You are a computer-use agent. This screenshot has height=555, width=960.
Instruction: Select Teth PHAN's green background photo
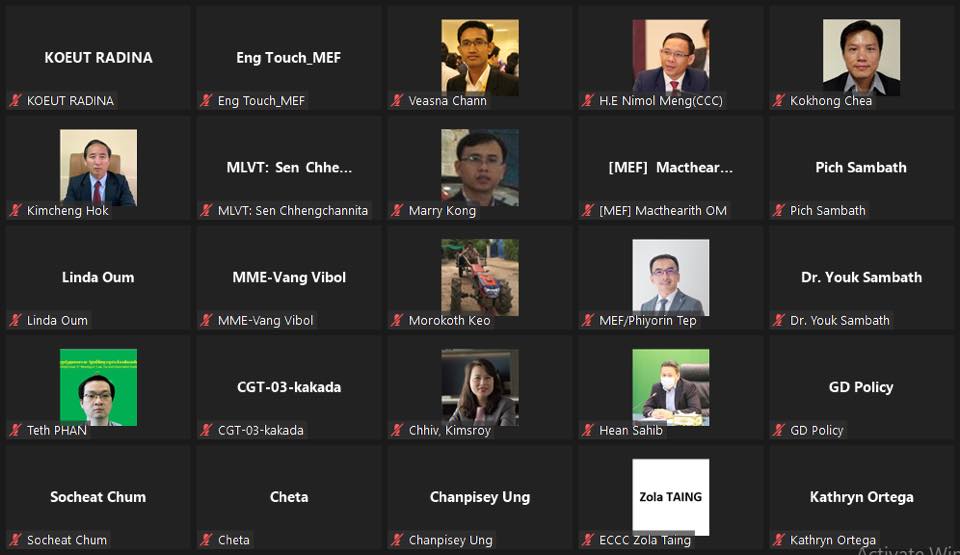[x=99, y=387]
